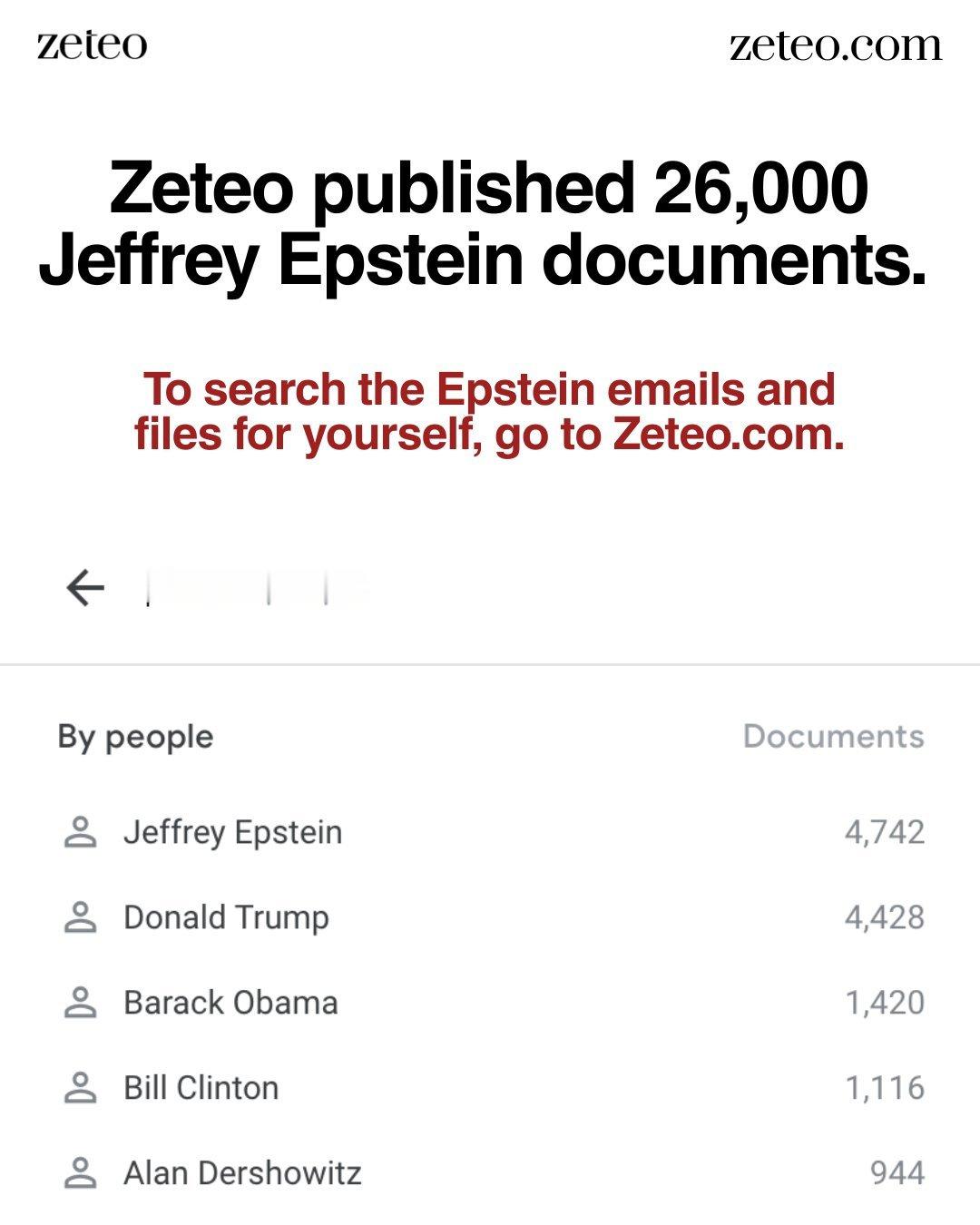Click the back arrow icon
Screen dimensions: 980x1225
pos(83,588)
